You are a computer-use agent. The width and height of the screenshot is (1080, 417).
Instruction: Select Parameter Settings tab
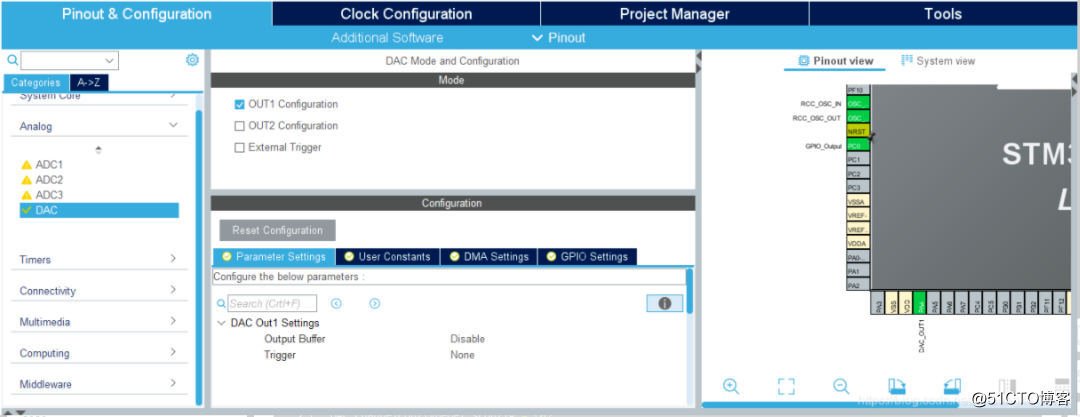[274, 256]
